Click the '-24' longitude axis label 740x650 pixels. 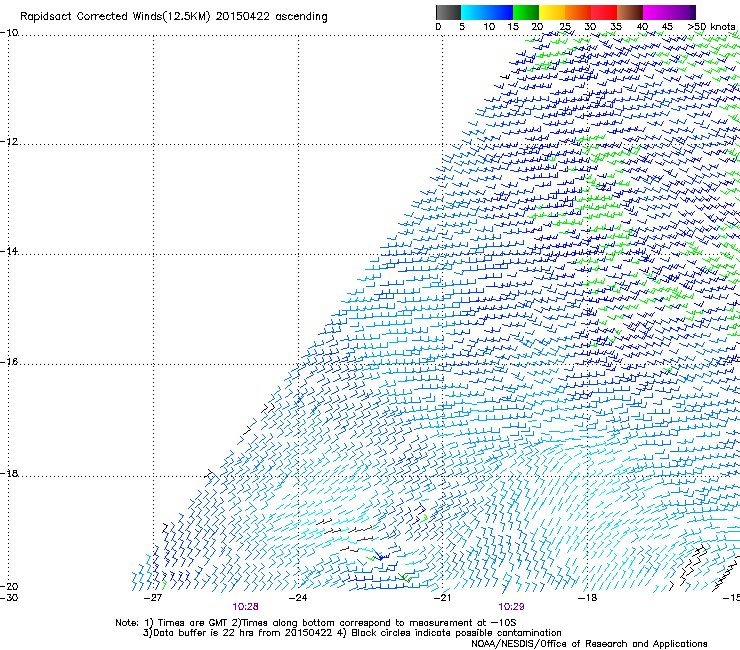coord(298,598)
